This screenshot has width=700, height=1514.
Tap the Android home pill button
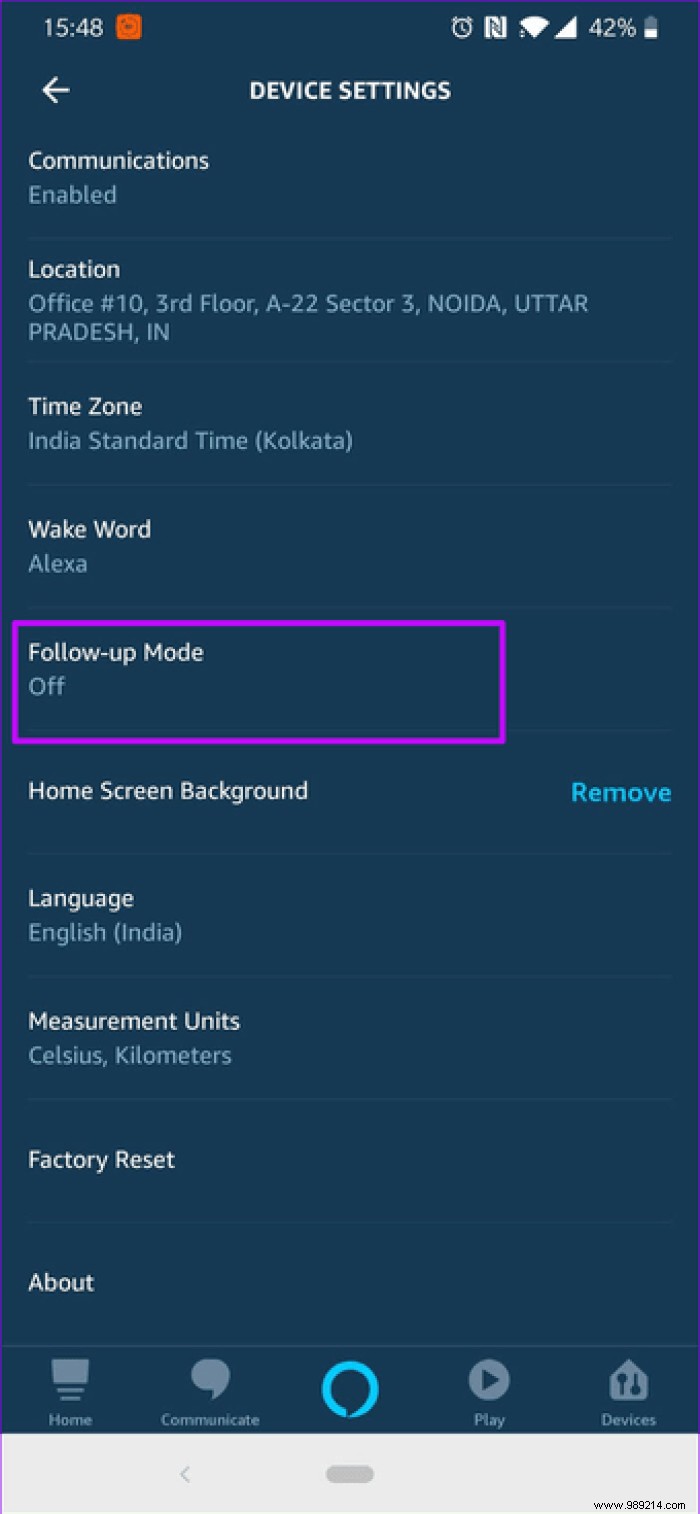[350, 1474]
